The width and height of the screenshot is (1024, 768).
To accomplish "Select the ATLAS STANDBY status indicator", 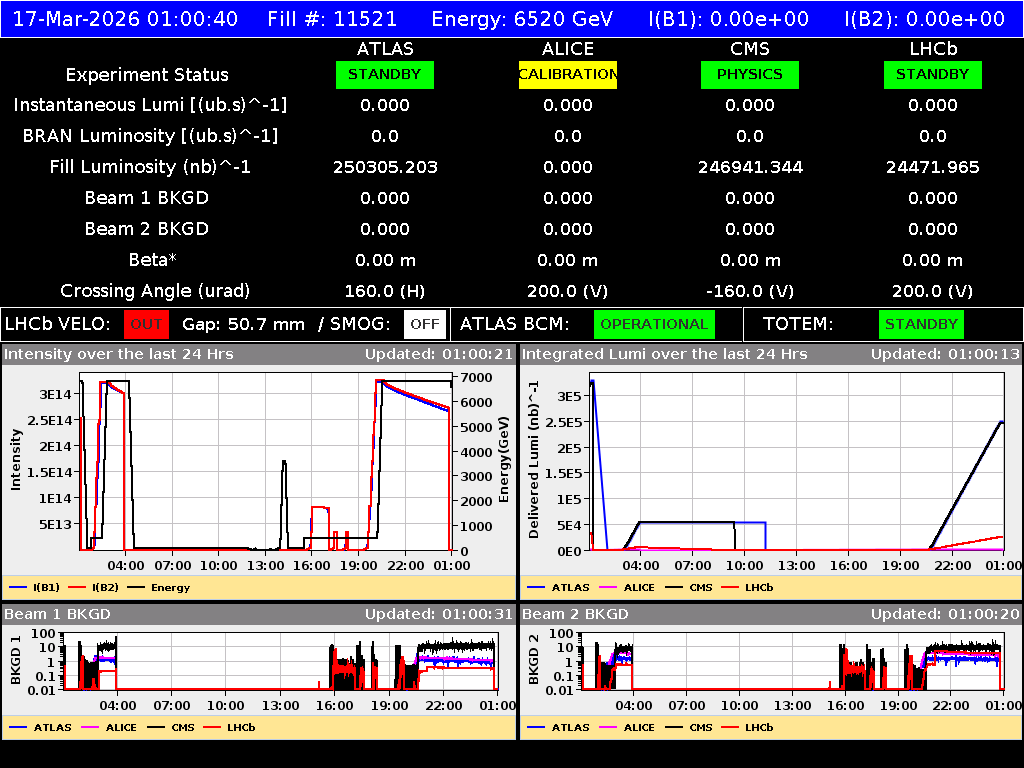I will coord(384,74).
